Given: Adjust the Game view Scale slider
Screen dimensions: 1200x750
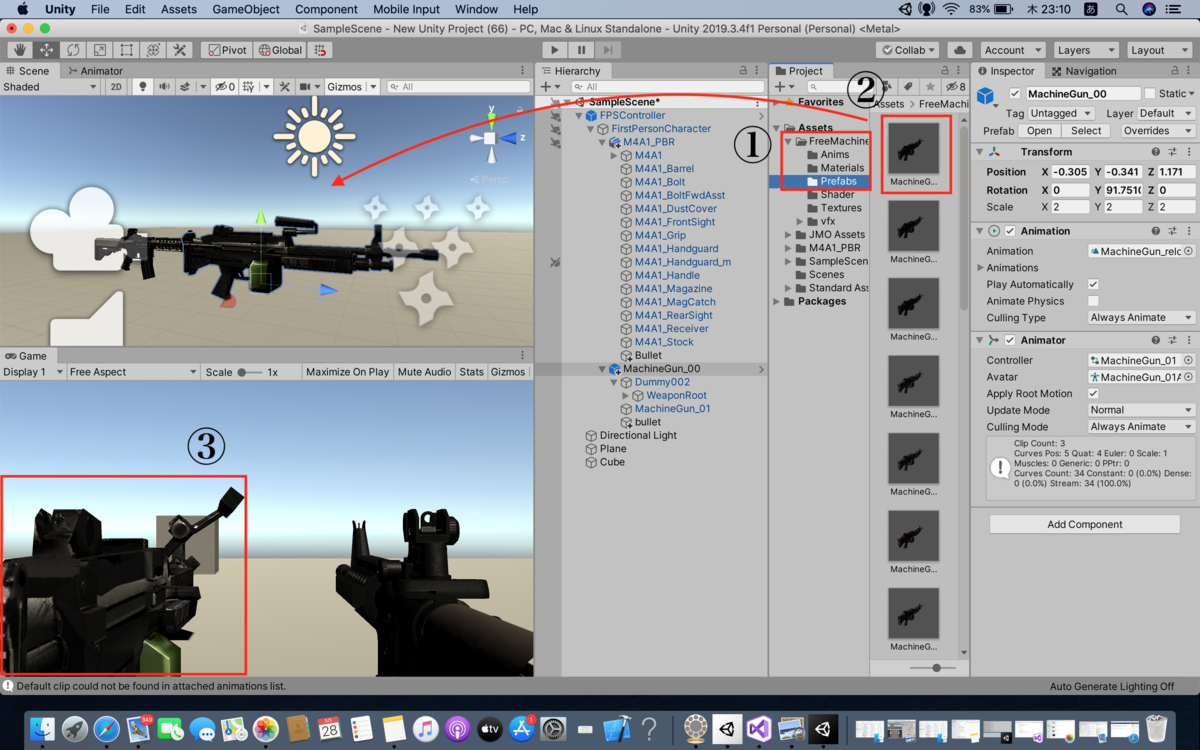Looking at the screenshot, I should coord(249,372).
